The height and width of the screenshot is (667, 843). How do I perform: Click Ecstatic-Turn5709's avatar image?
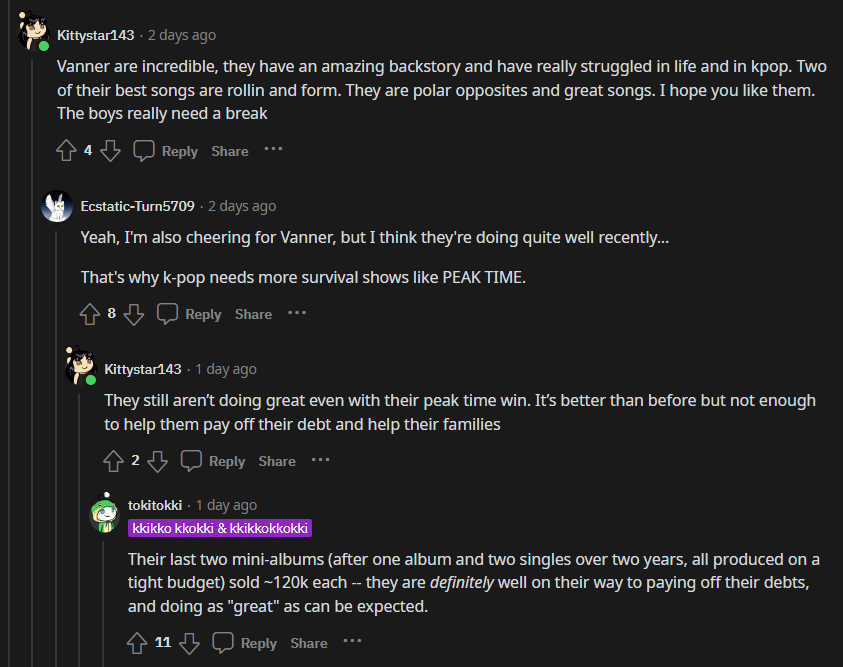[x=57, y=206]
